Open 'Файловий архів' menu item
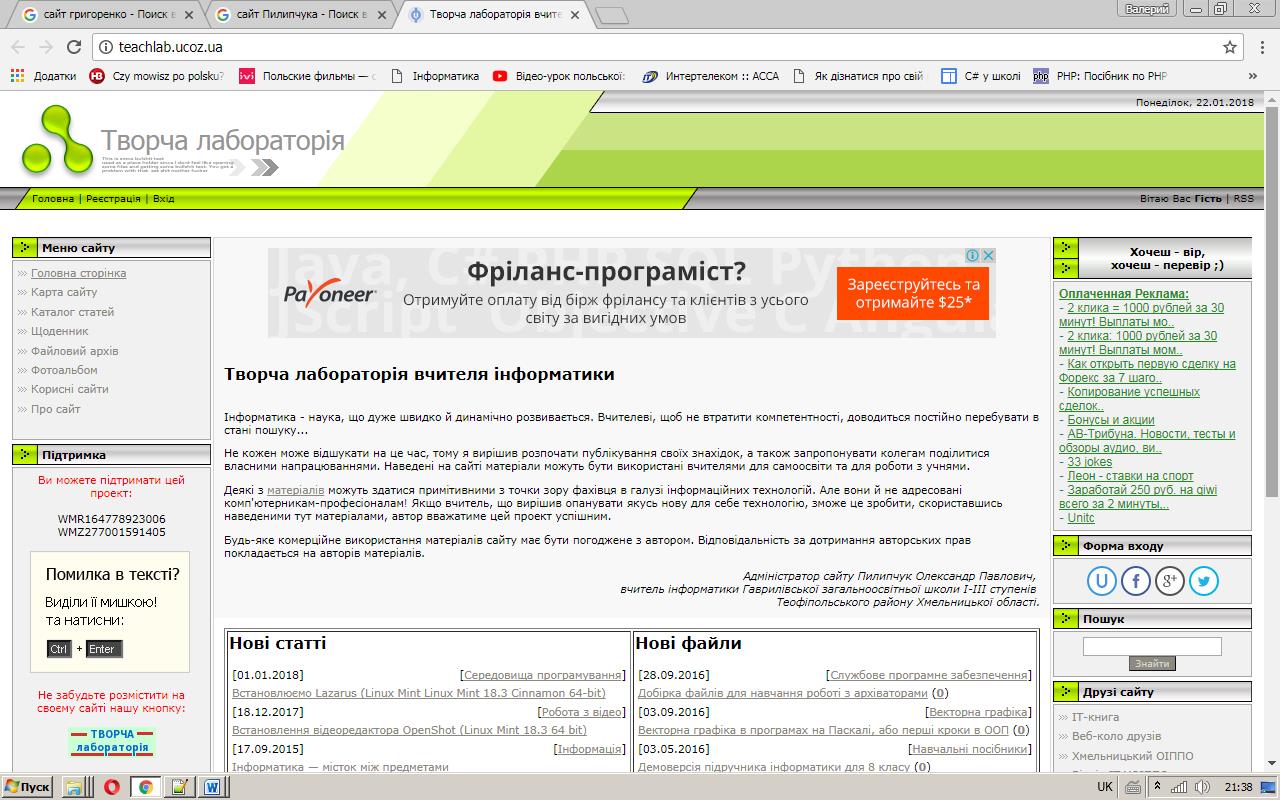 tap(75, 351)
